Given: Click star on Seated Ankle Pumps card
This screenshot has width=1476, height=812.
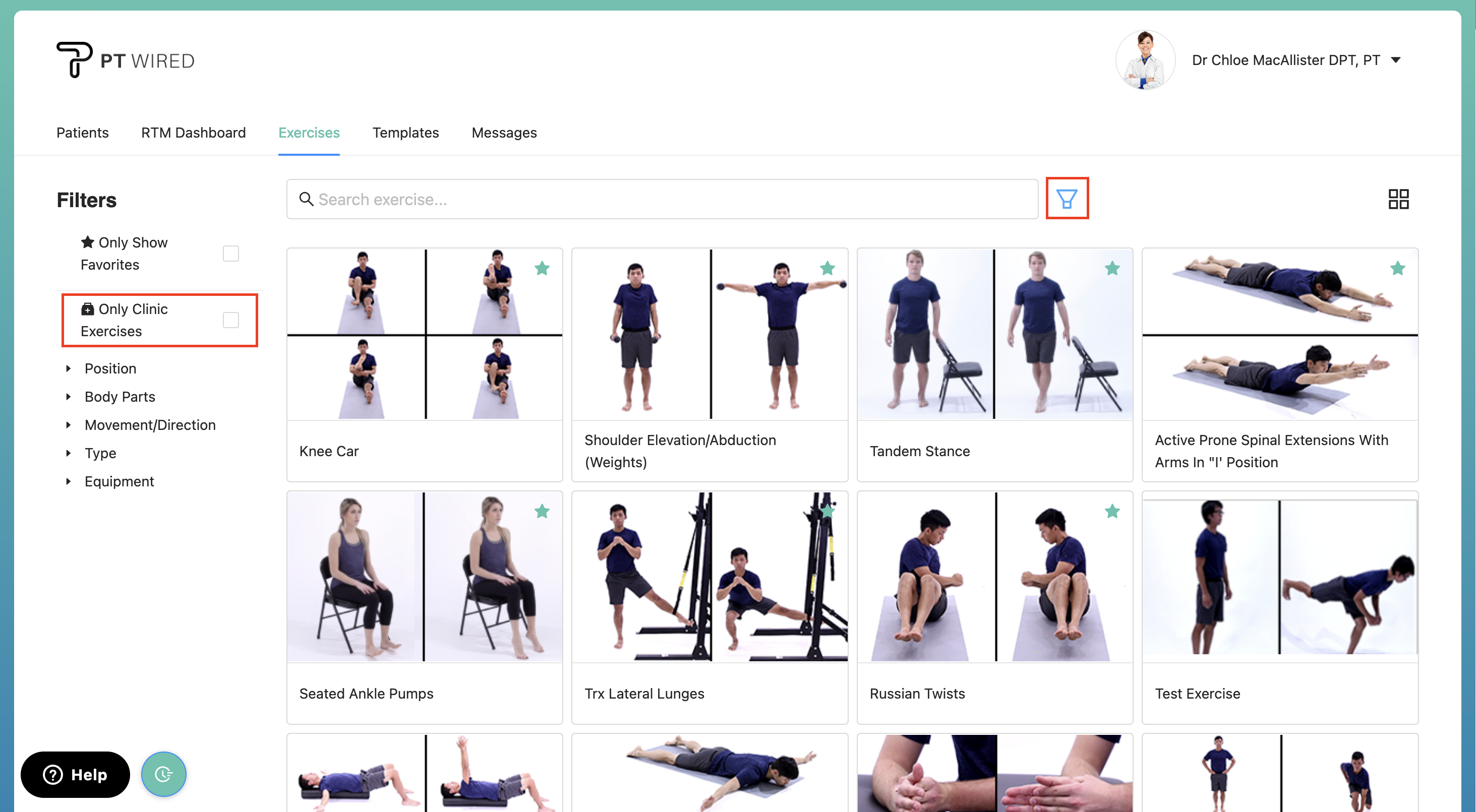Looking at the screenshot, I should (542, 511).
